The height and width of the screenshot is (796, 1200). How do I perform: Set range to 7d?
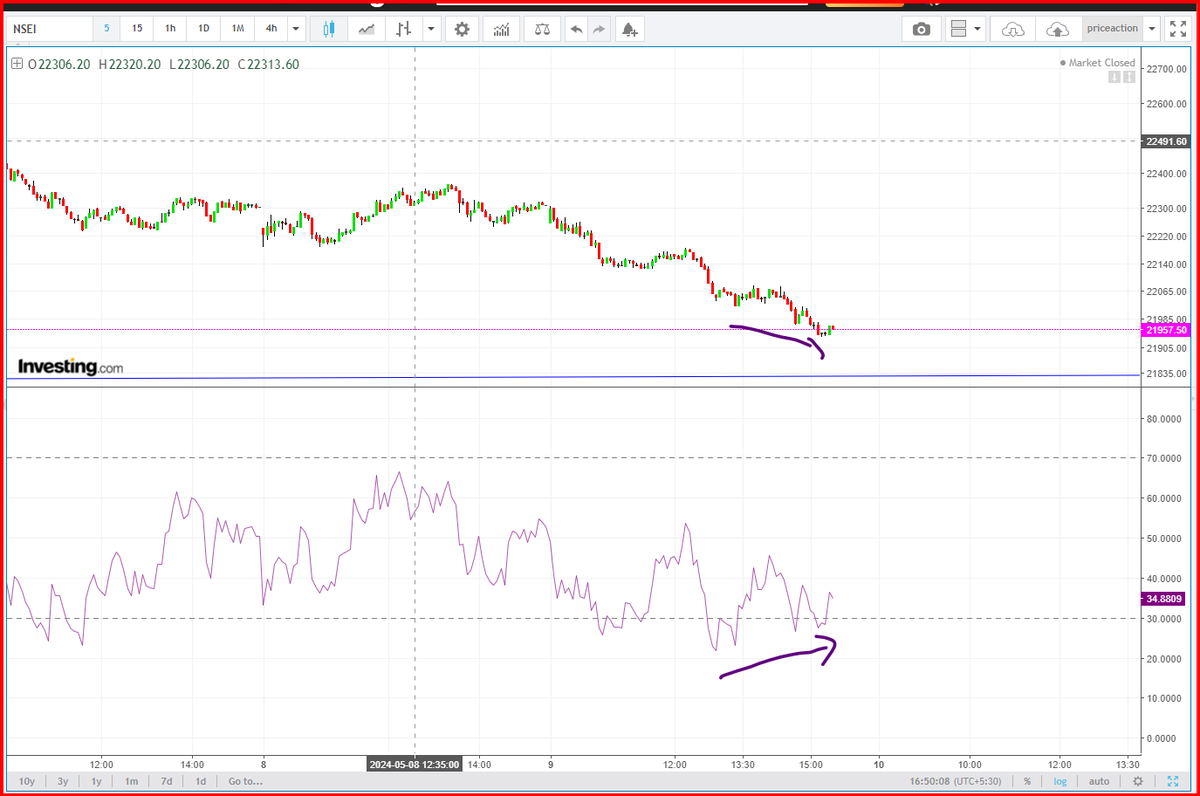(x=166, y=781)
